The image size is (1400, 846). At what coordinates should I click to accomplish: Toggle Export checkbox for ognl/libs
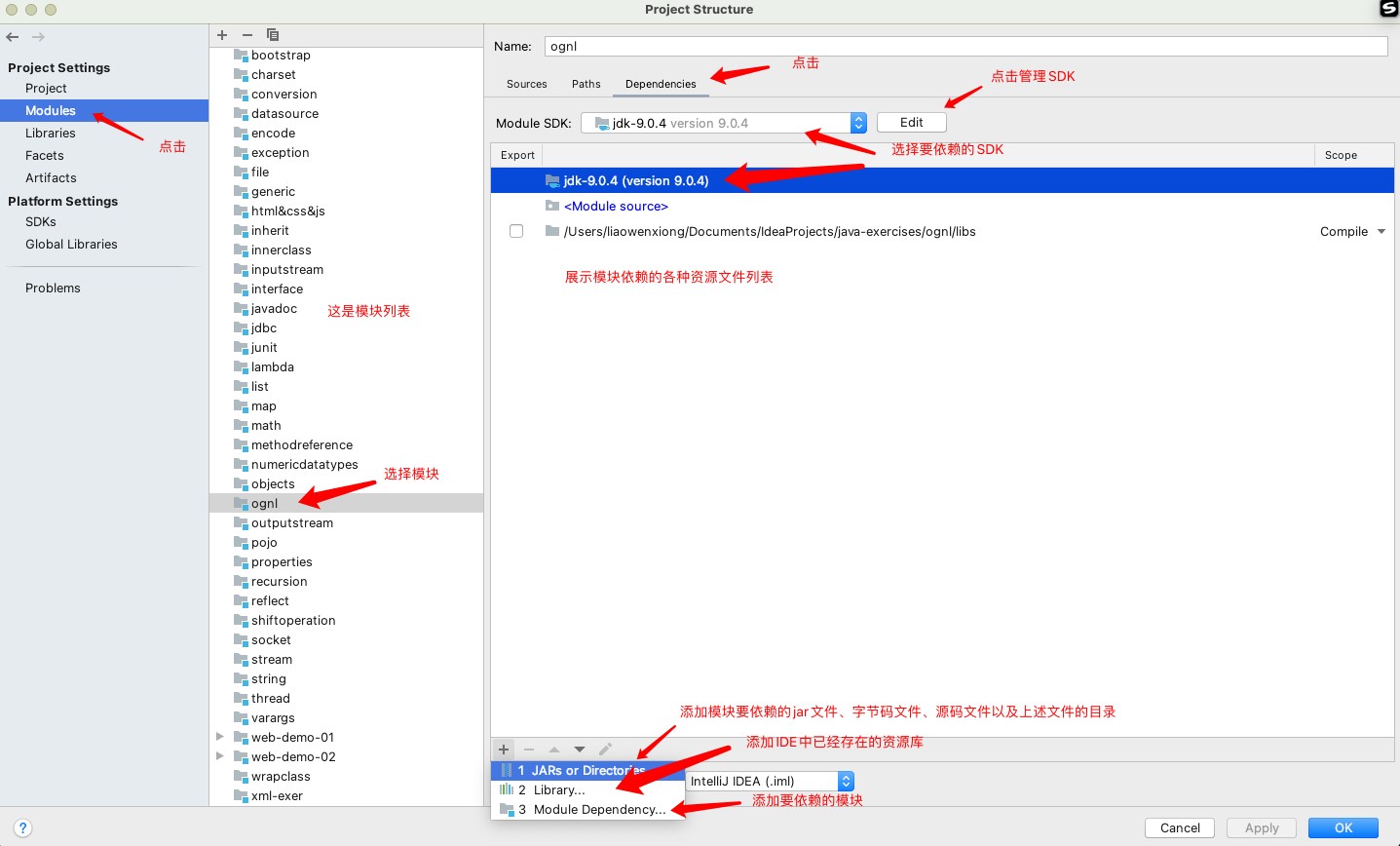[x=516, y=231]
